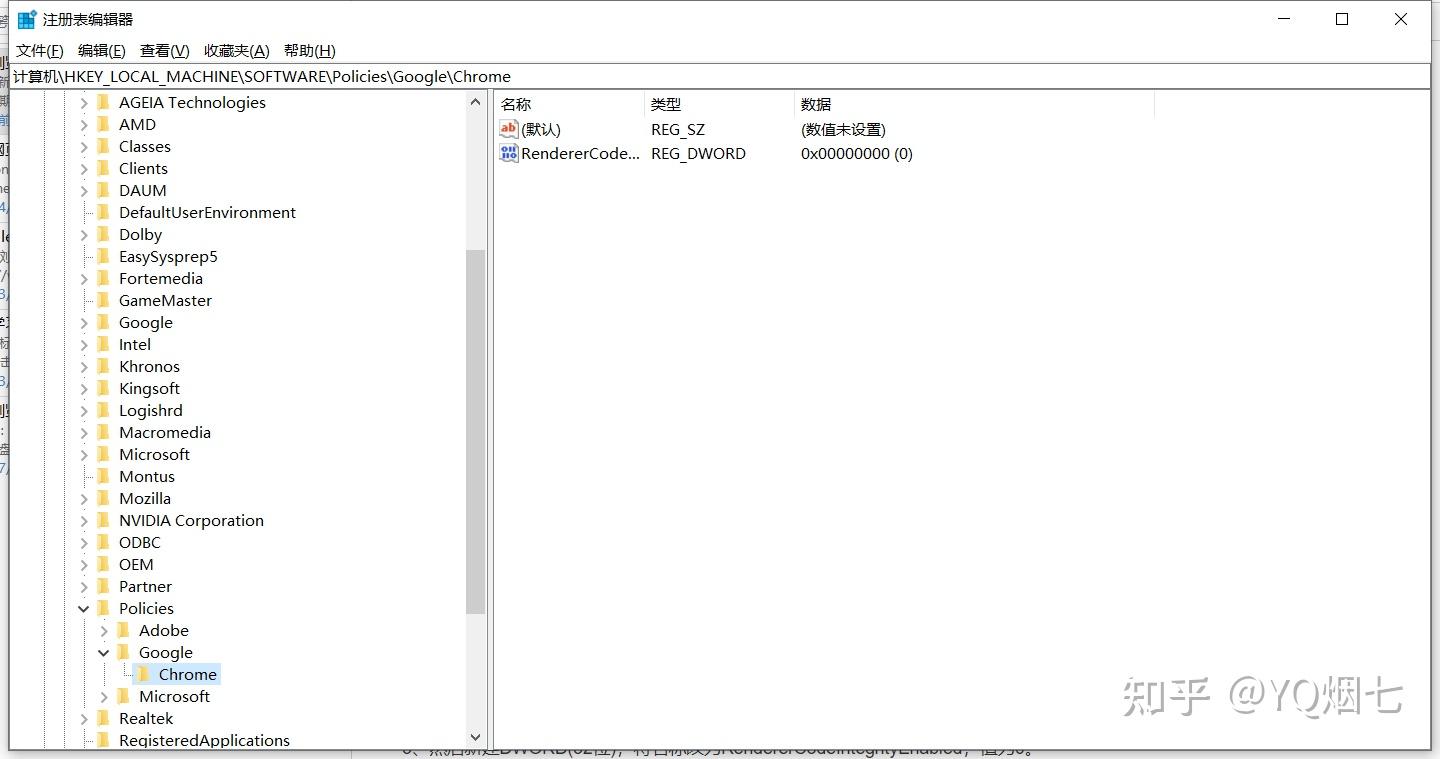This screenshot has height=759, width=1440.
Task: Click the Logishrd folder icon
Action: click(x=104, y=410)
